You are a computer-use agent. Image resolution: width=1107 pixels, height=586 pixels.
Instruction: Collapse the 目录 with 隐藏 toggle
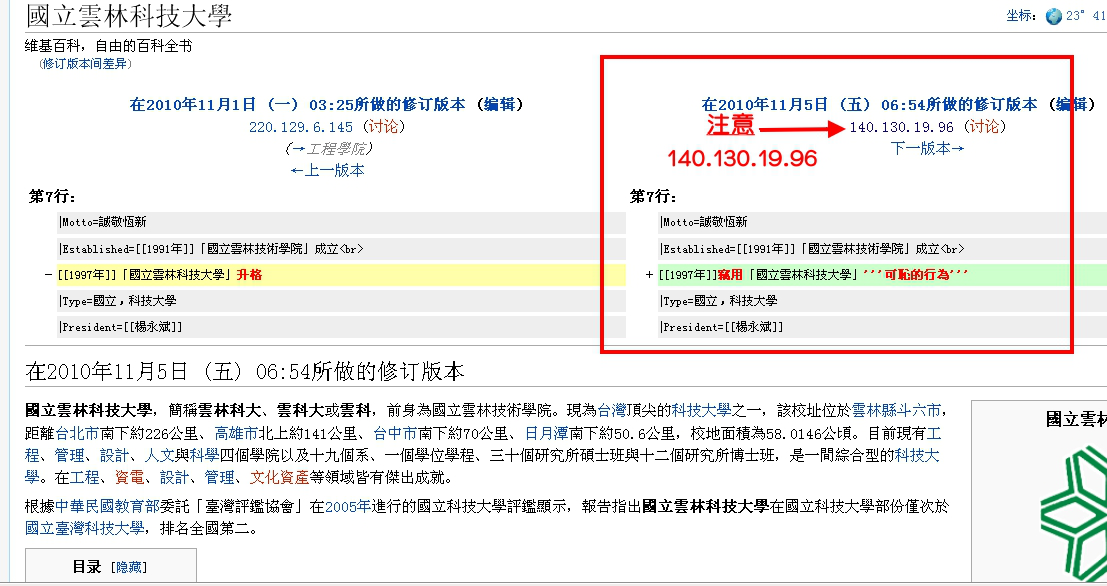coord(129,568)
